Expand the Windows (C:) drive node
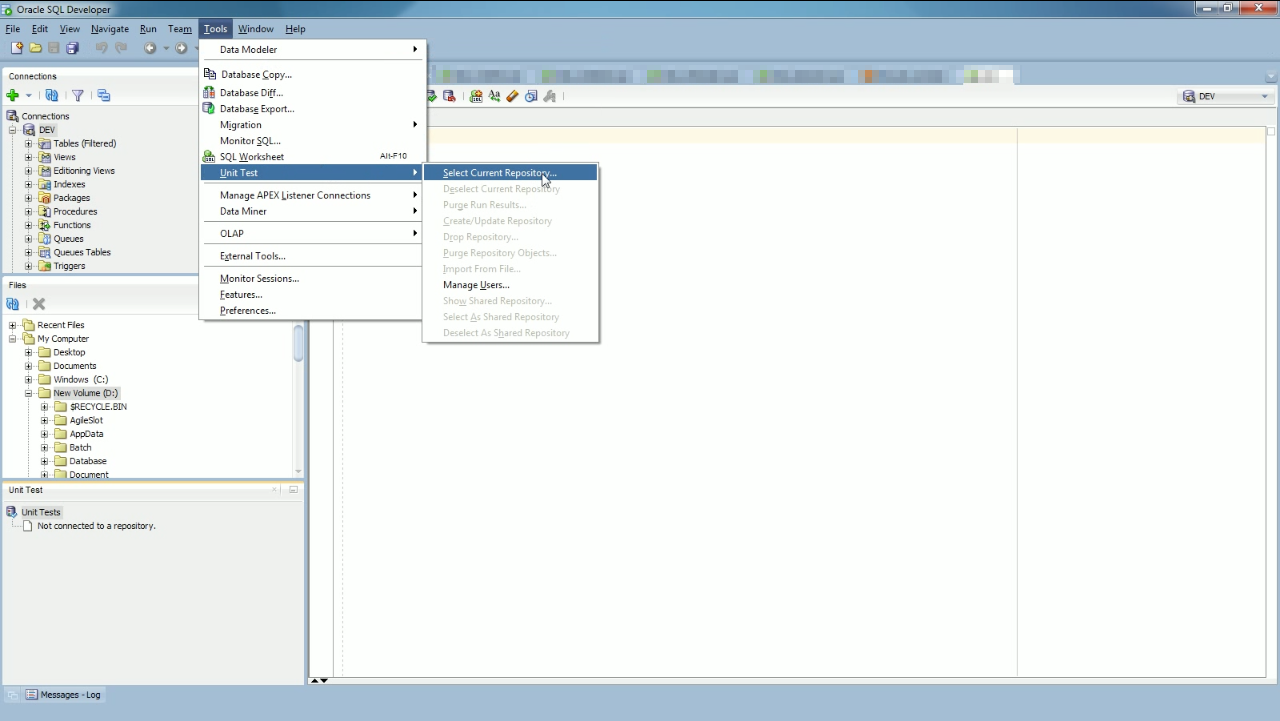This screenshot has height=721, width=1280. (x=29, y=380)
